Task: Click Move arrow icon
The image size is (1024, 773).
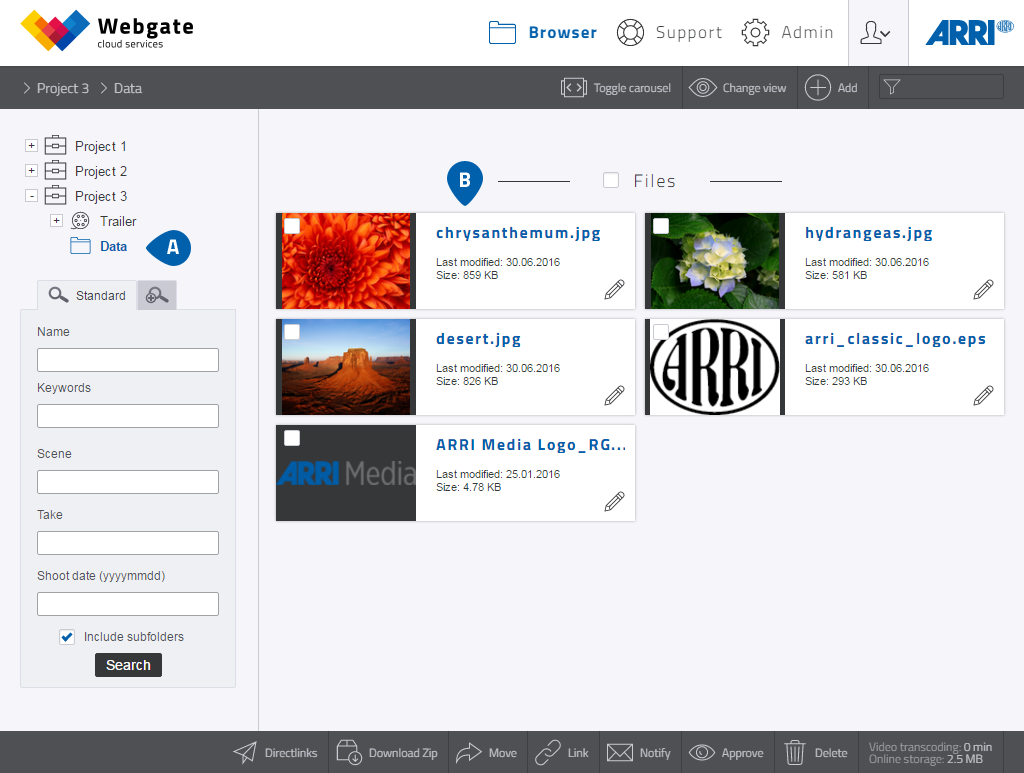Action: [x=468, y=752]
